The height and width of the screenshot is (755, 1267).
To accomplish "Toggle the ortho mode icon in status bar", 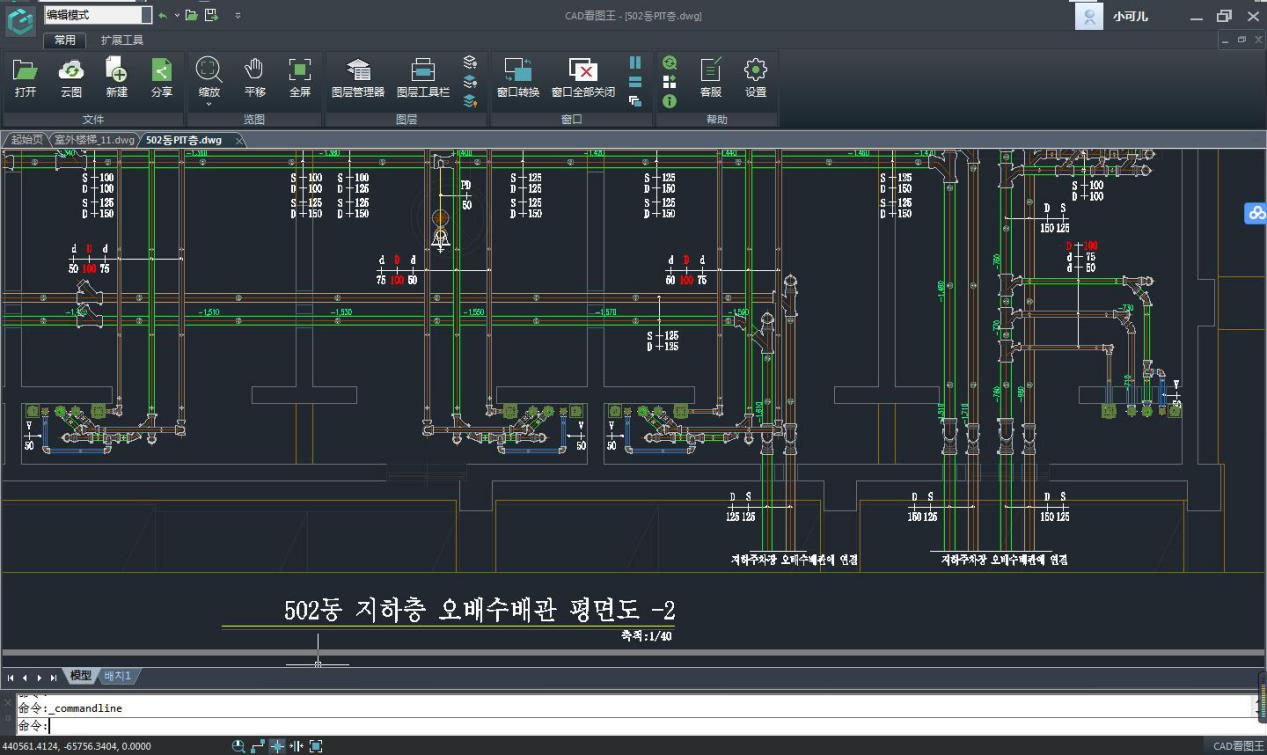I will (x=258, y=746).
